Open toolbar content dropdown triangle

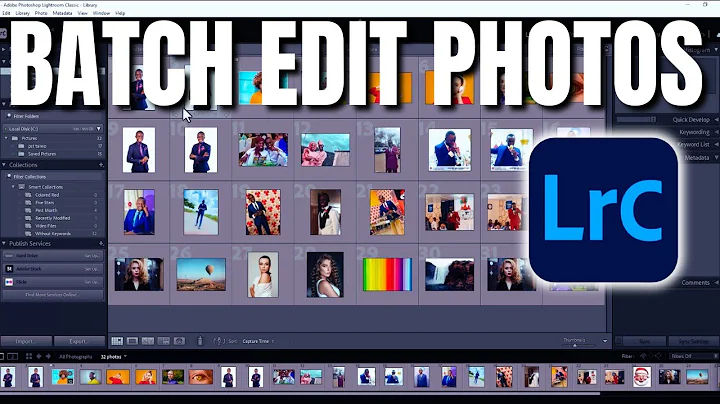coord(605,341)
